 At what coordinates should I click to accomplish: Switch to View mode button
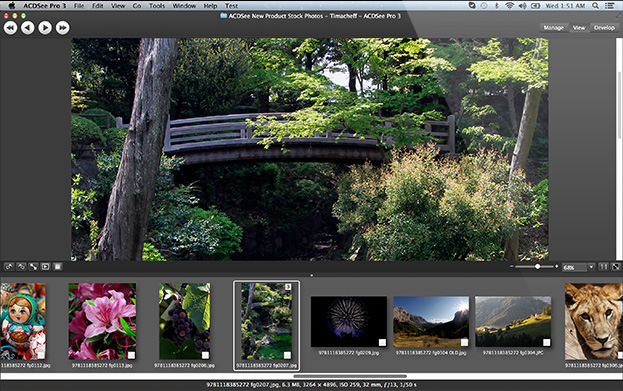click(x=579, y=27)
